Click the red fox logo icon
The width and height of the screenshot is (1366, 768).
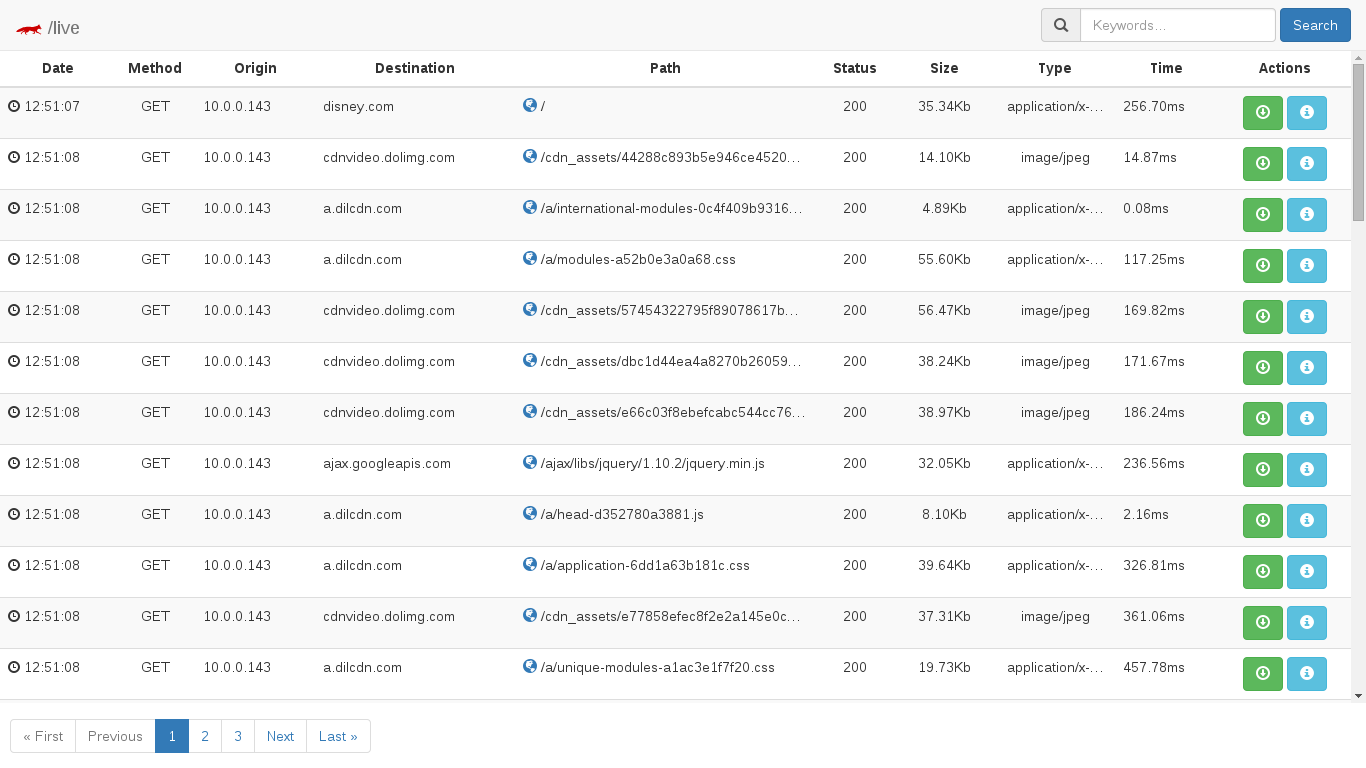(x=29, y=29)
